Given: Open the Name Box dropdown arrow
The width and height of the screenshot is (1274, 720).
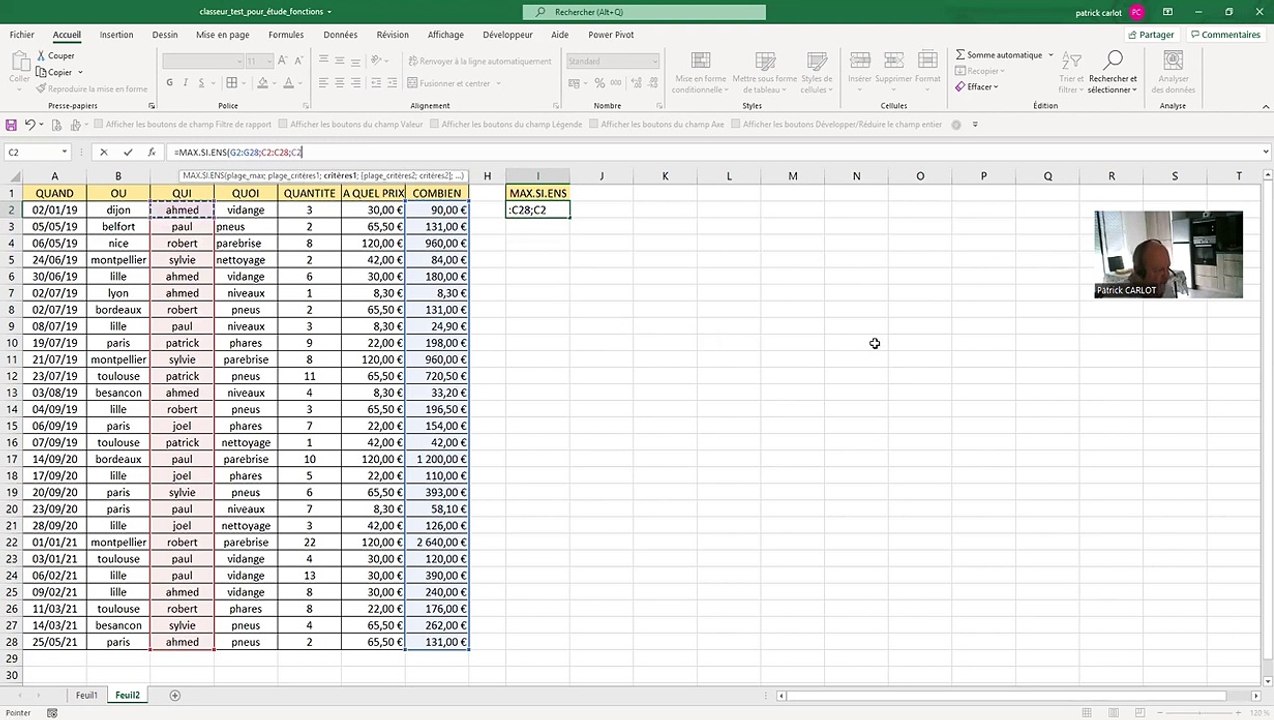Looking at the screenshot, I should 64,153.
